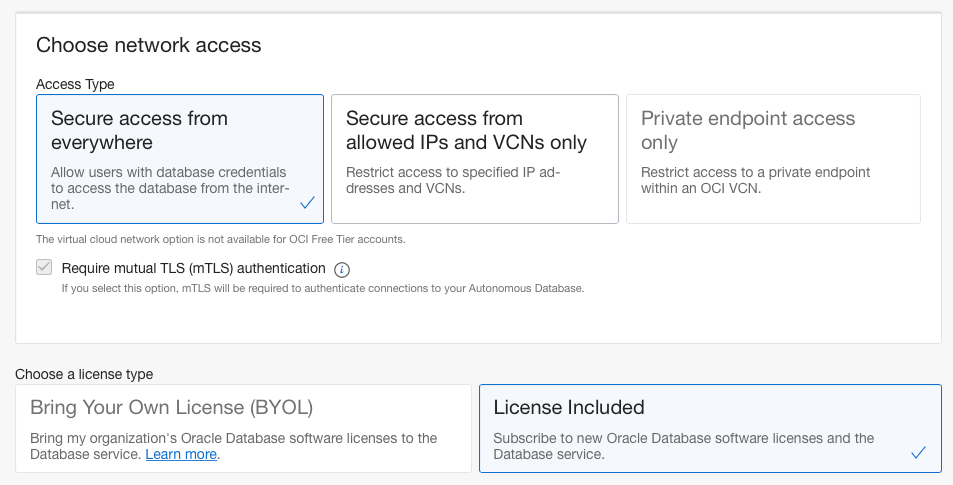Click the OCI Free Tier notice text
953x485 pixels.
pyautogui.click(x=220, y=239)
